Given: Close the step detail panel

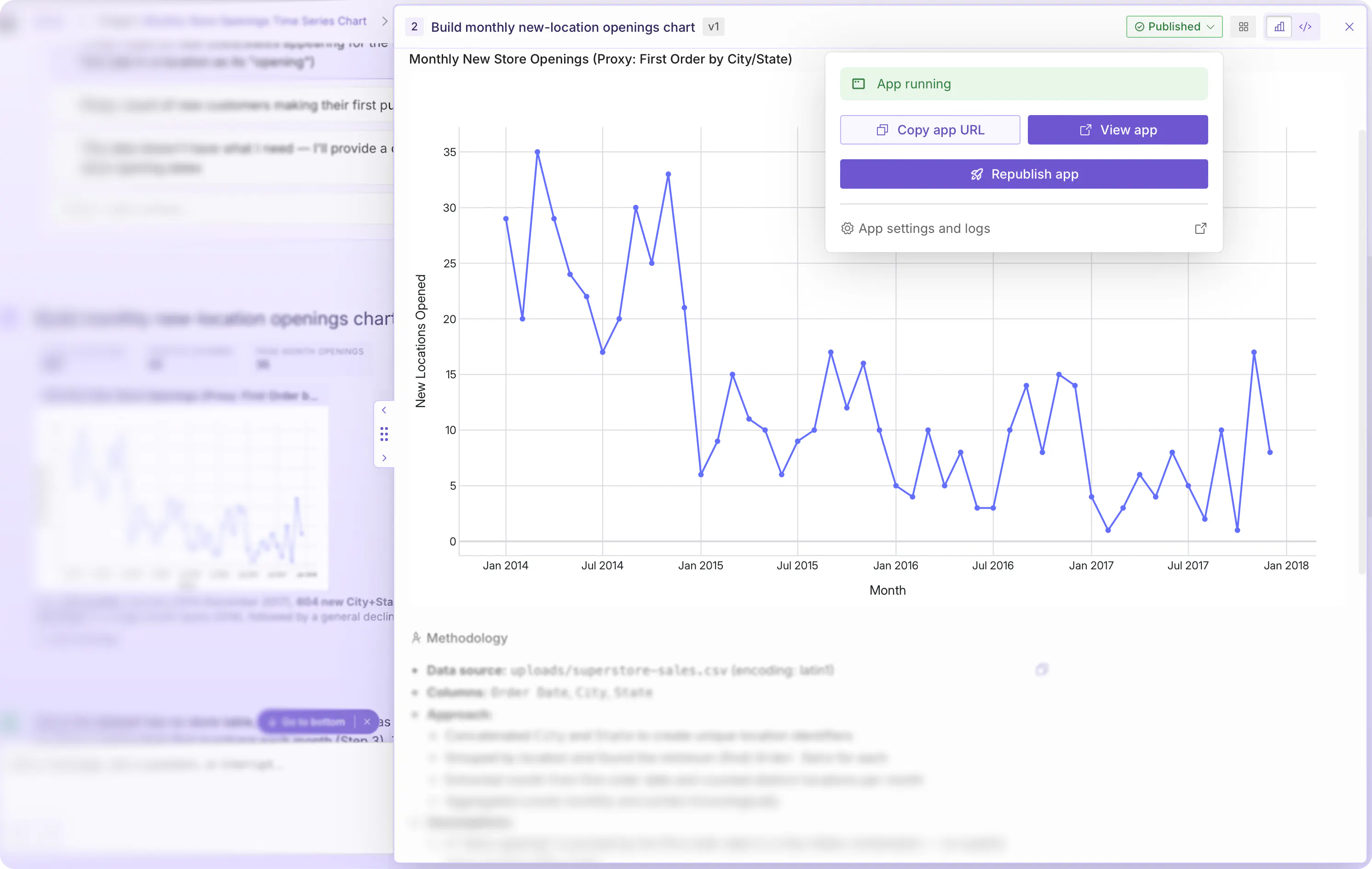Looking at the screenshot, I should [1349, 27].
